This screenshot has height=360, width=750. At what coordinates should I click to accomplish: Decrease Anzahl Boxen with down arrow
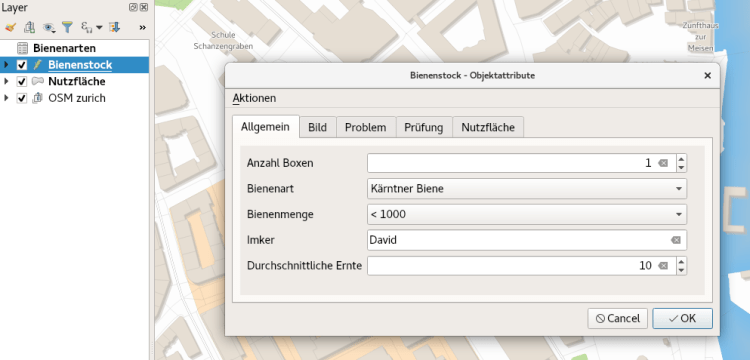682,168
